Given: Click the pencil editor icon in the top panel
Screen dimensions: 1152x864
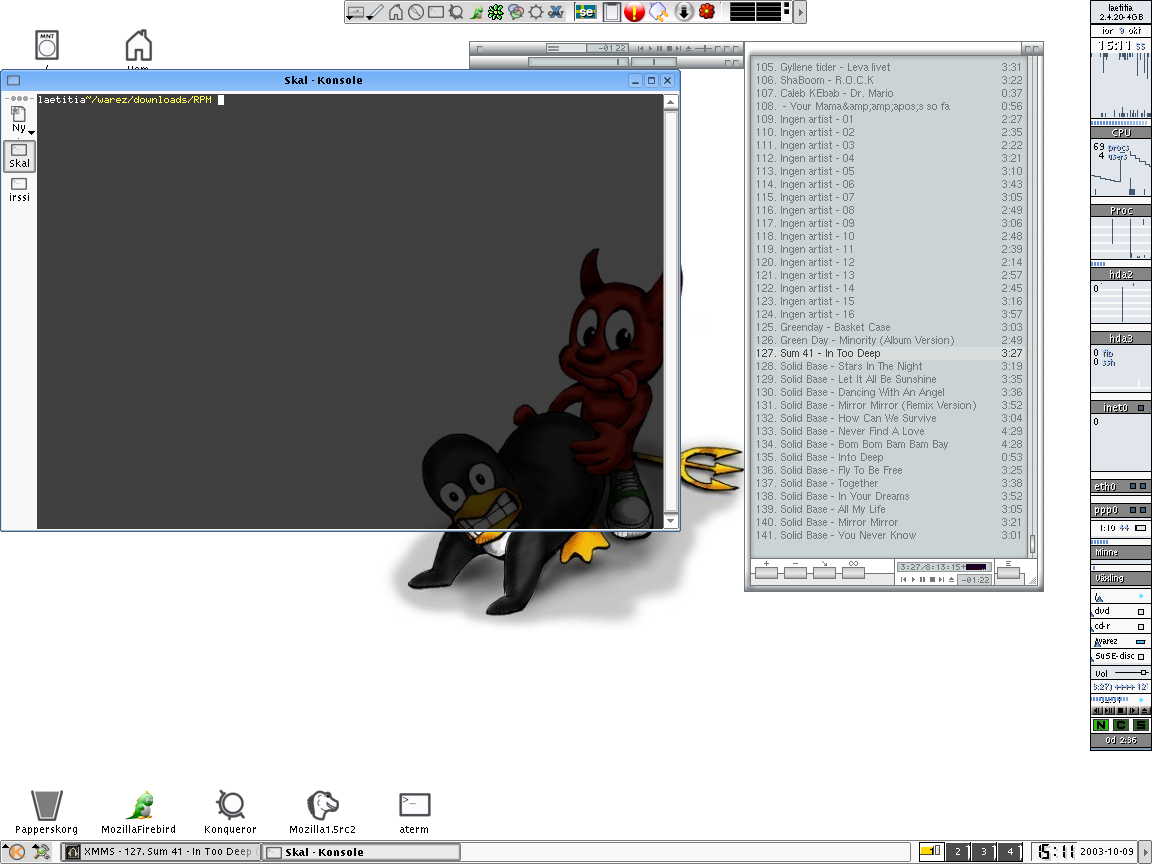Looking at the screenshot, I should click(x=375, y=12).
